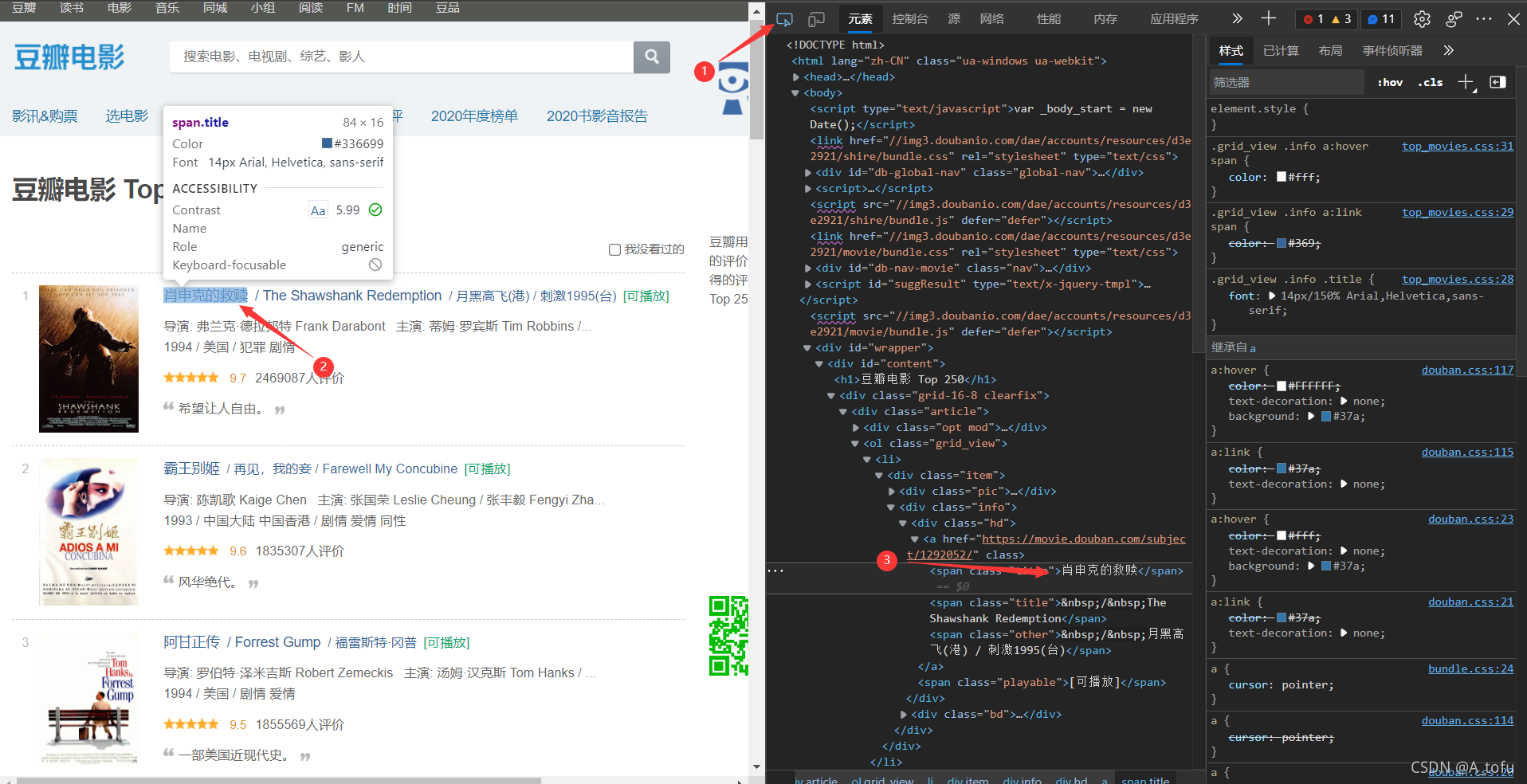This screenshot has width=1527, height=784.
Task: Collapse the ol class=grid_view node
Action: click(x=855, y=444)
